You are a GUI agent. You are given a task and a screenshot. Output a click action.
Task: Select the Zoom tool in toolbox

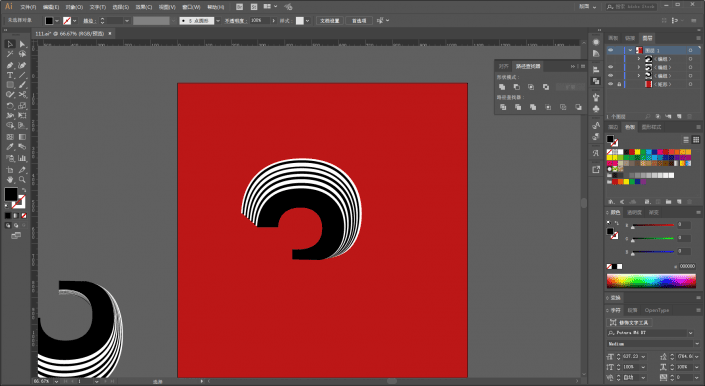point(22,179)
